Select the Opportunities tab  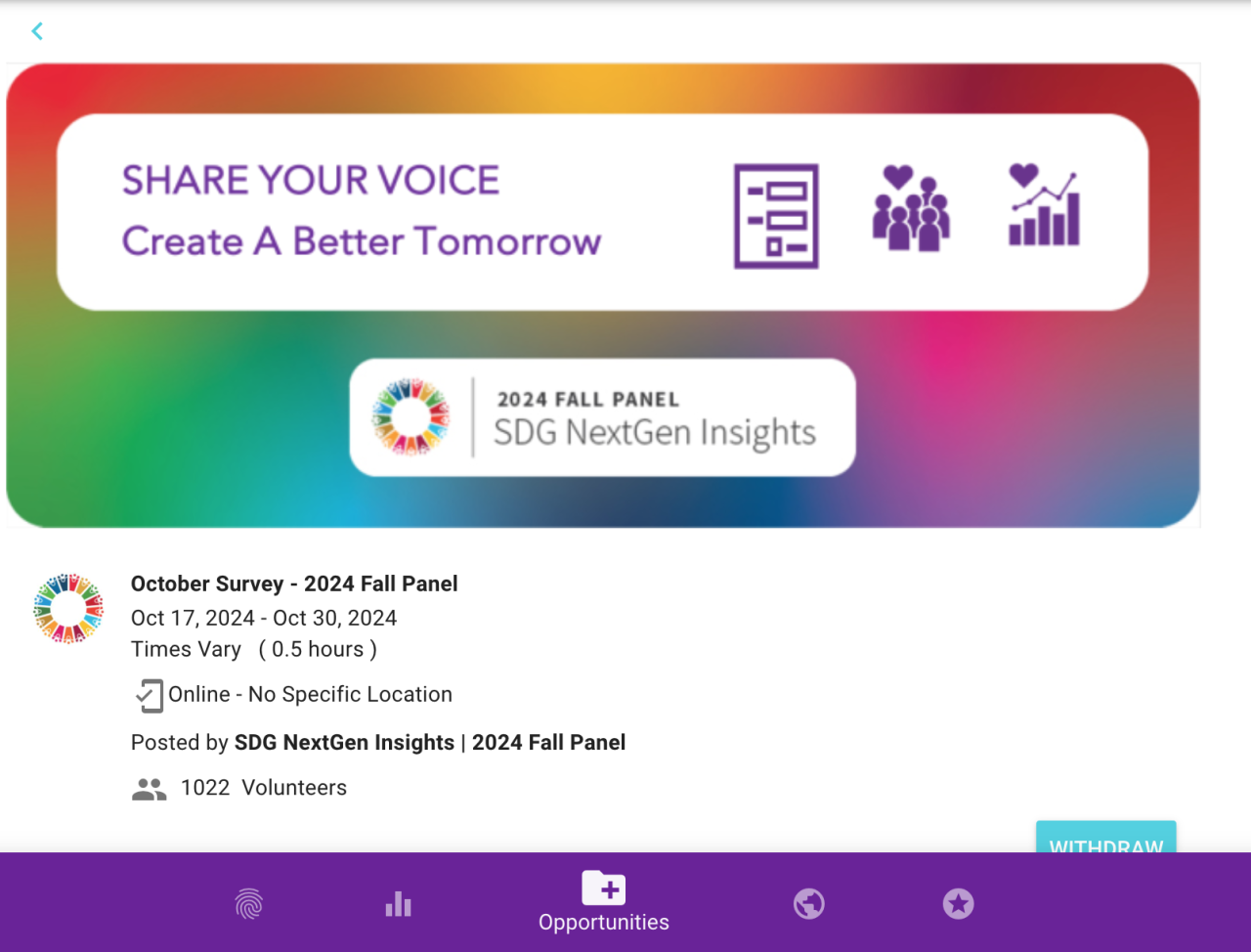click(604, 902)
